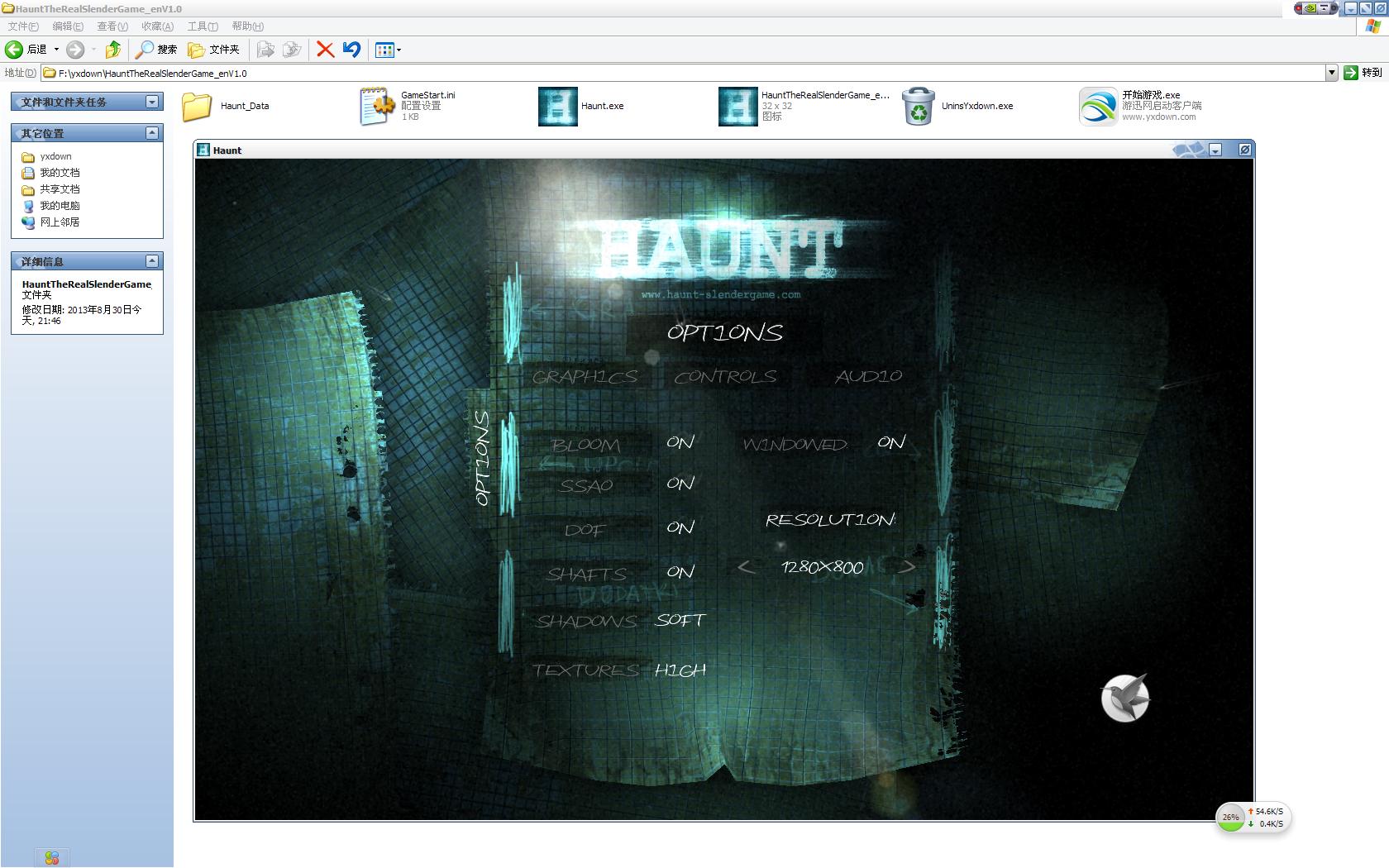Change TEXTURES quality from HIGH
Screen dimensions: 1389x868
[680, 670]
